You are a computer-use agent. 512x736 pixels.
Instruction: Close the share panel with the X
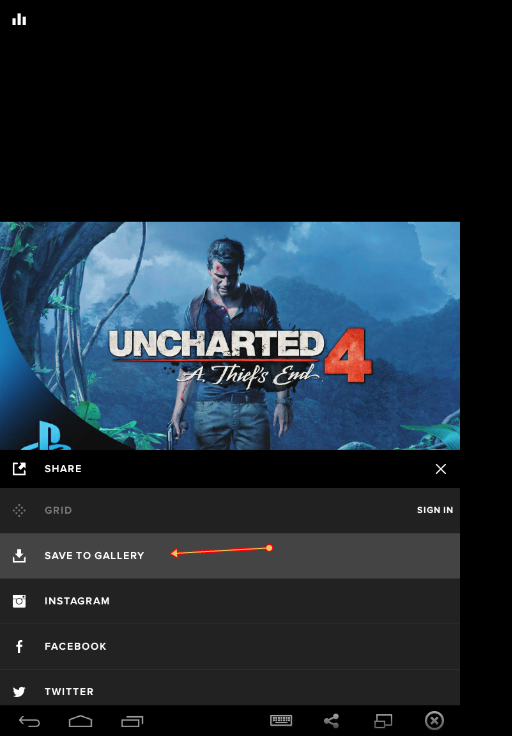(441, 469)
